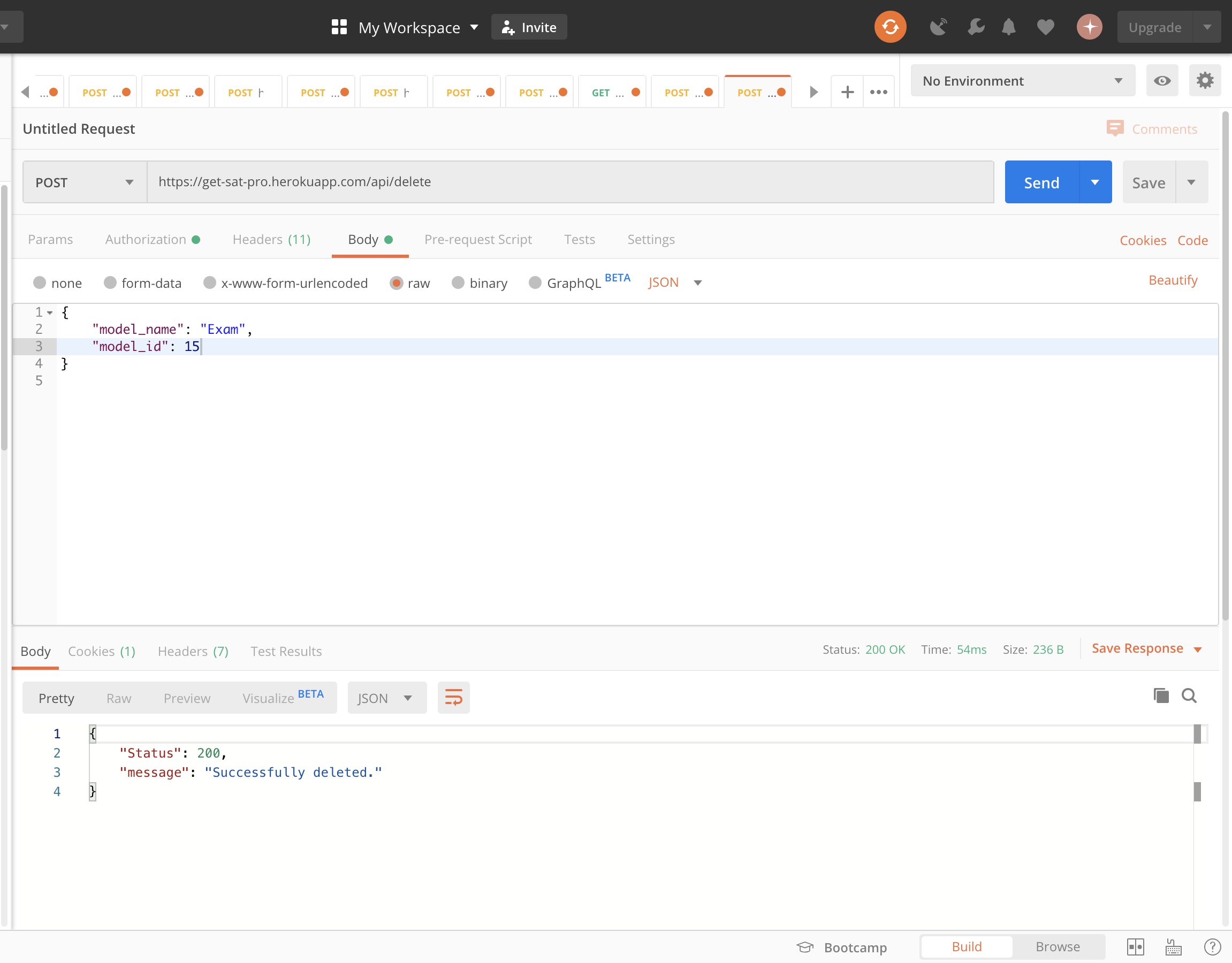The height and width of the screenshot is (963, 1232).
Task: Click the Send button to execute request
Action: point(1042,182)
